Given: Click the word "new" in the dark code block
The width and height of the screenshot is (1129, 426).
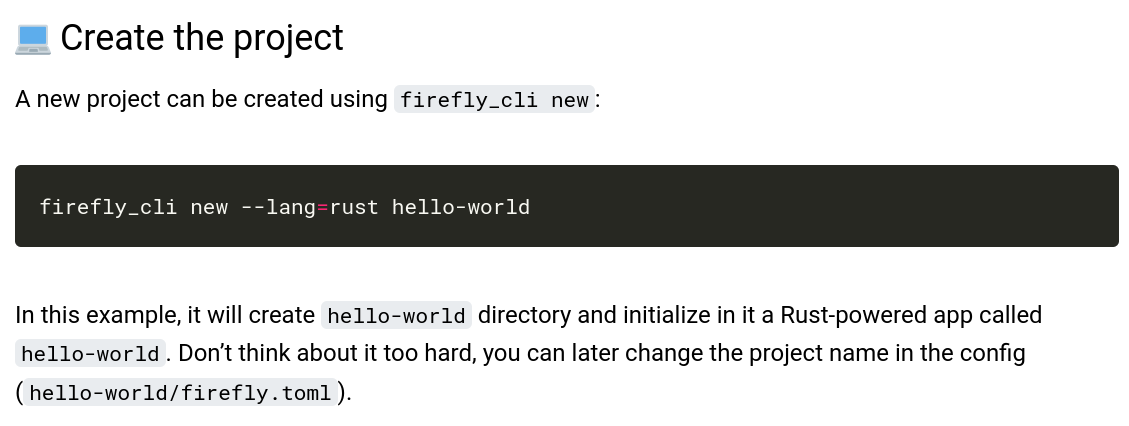Looking at the screenshot, I should coord(209,207).
